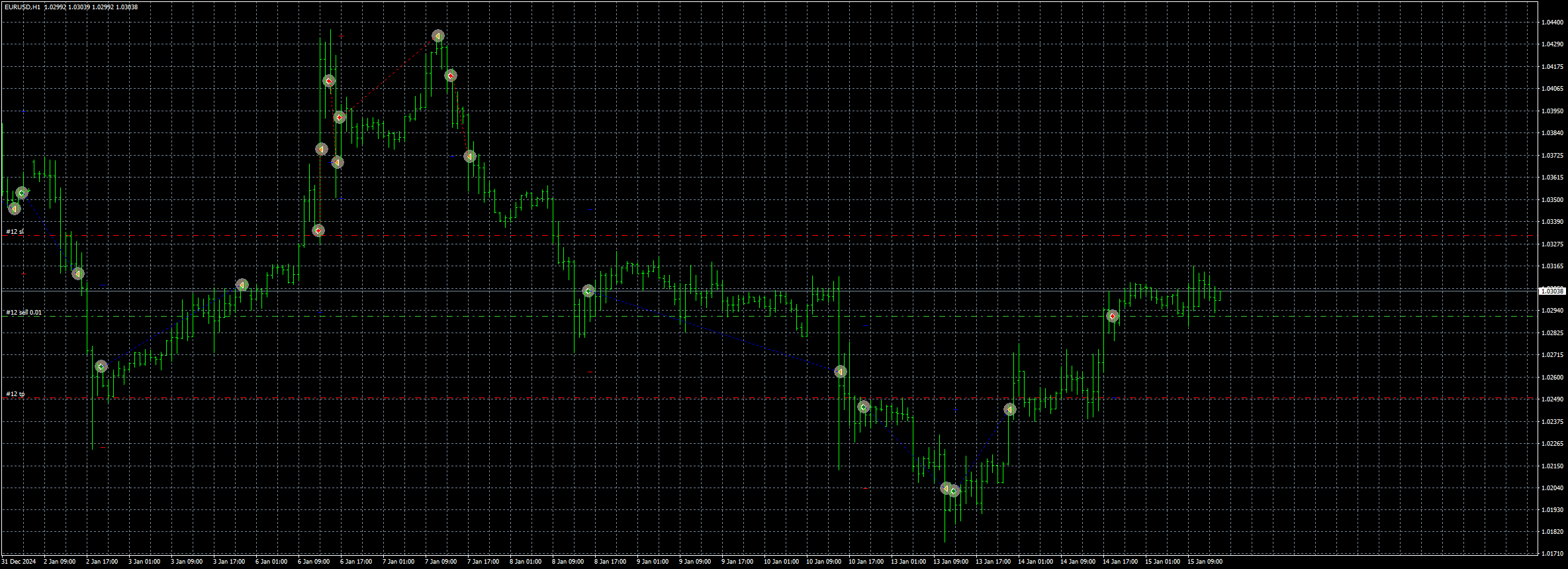Screen dimensions: 1568x569
Task: Click the green buy arrow on 10 Jan 17:00 near 1.02450
Action: click(x=864, y=407)
